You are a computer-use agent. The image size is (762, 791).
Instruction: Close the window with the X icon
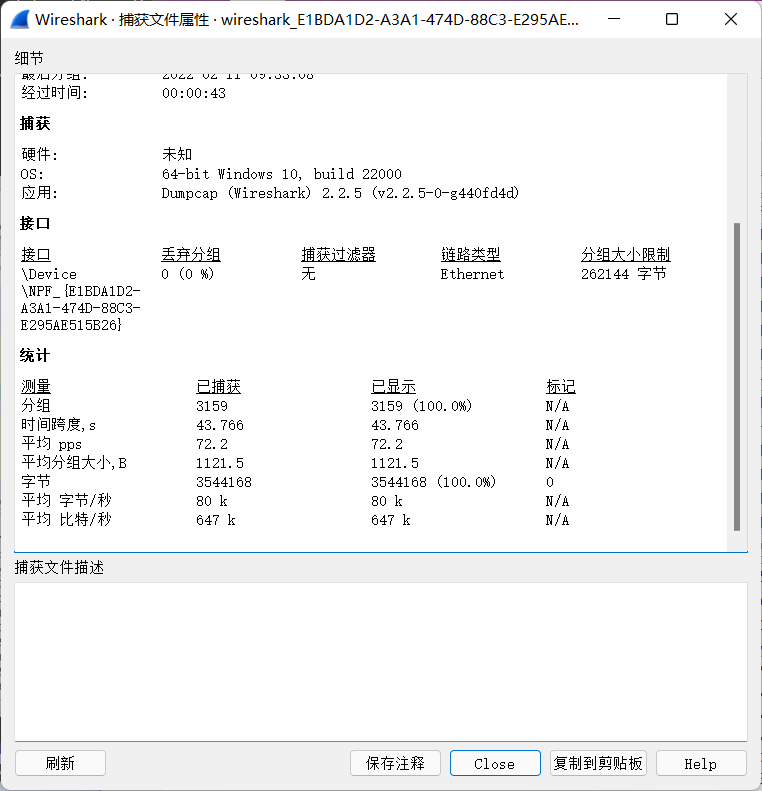point(731,19)
